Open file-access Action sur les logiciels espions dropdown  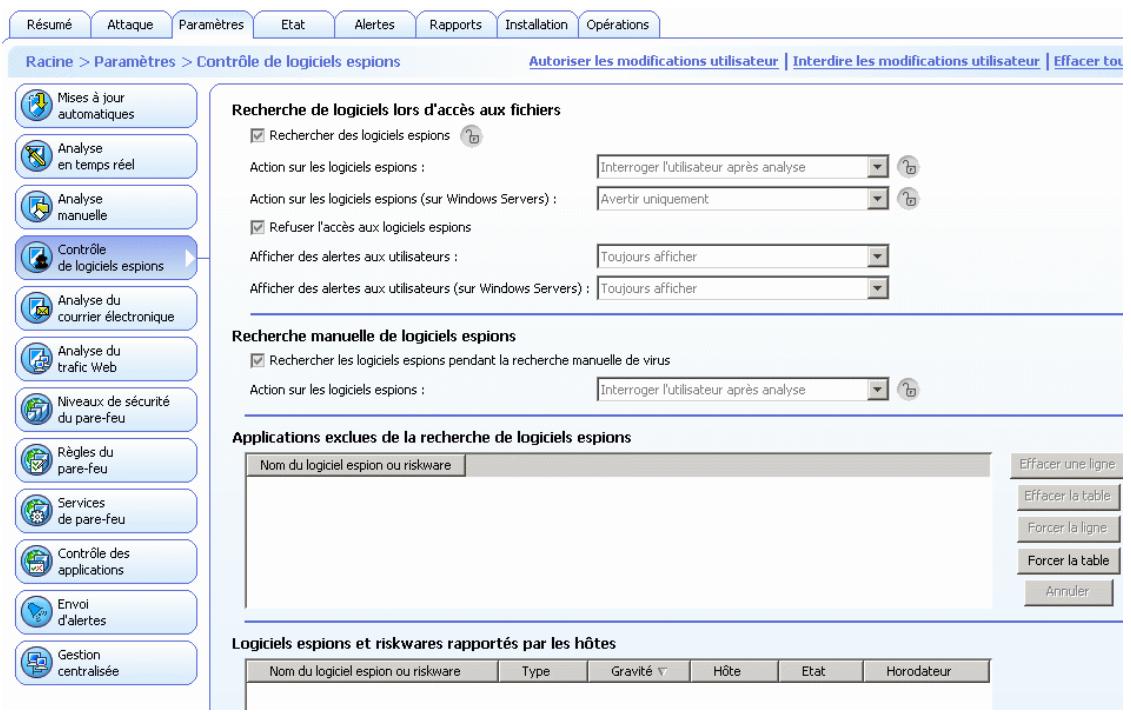click(x=742, y=167)
